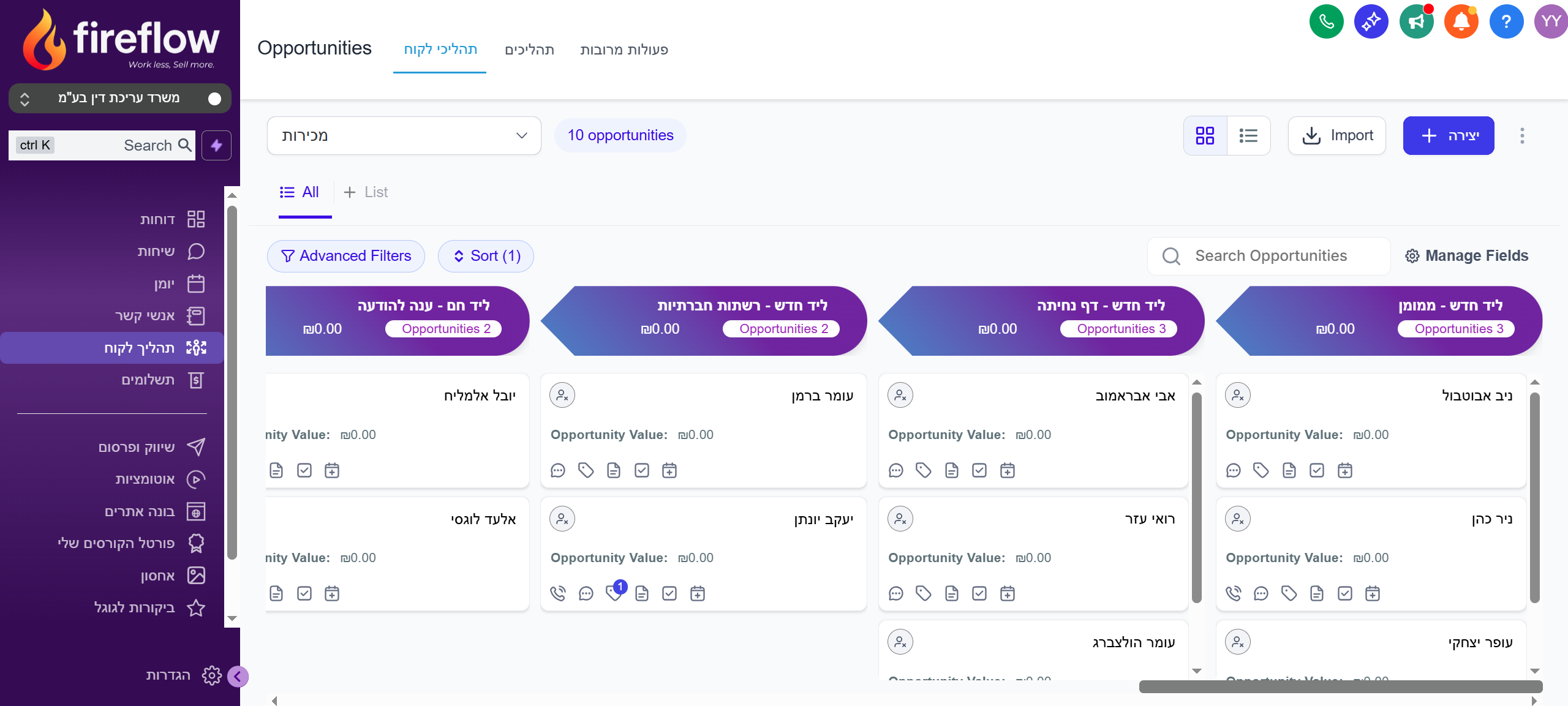Click the green phone call icon
Viewport: 1568px width, 706px height.
(x=1326, y=21)
